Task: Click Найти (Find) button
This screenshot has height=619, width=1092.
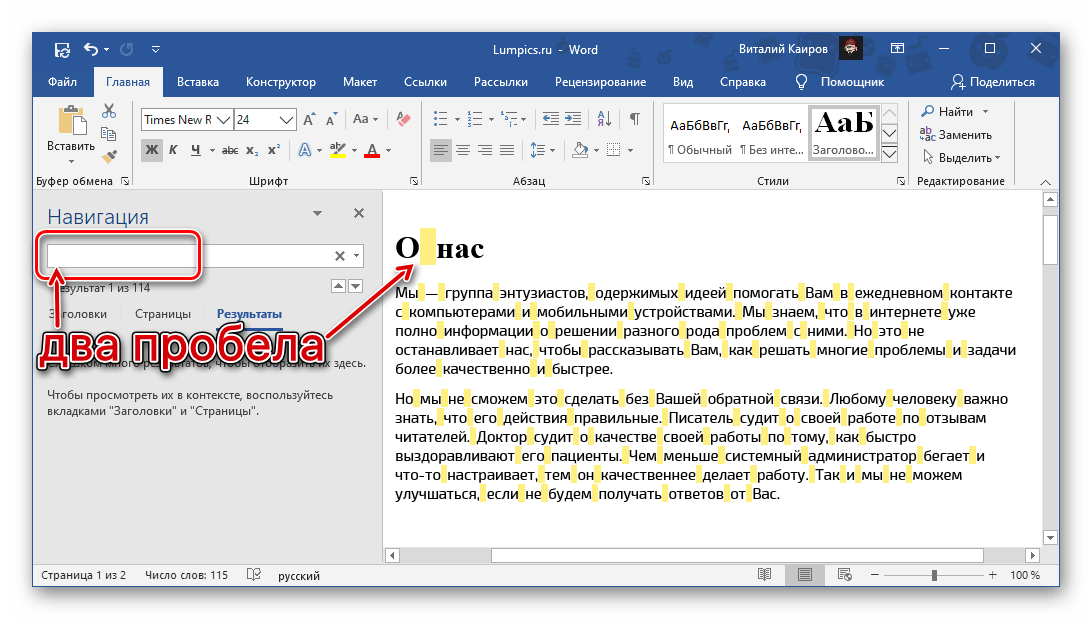Action: 947,111
